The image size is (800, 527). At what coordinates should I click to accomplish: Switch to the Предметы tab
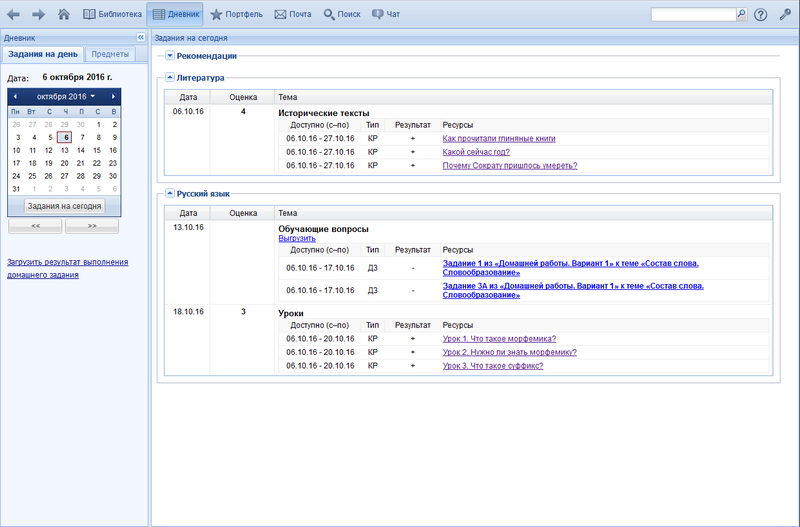(110, 54)
